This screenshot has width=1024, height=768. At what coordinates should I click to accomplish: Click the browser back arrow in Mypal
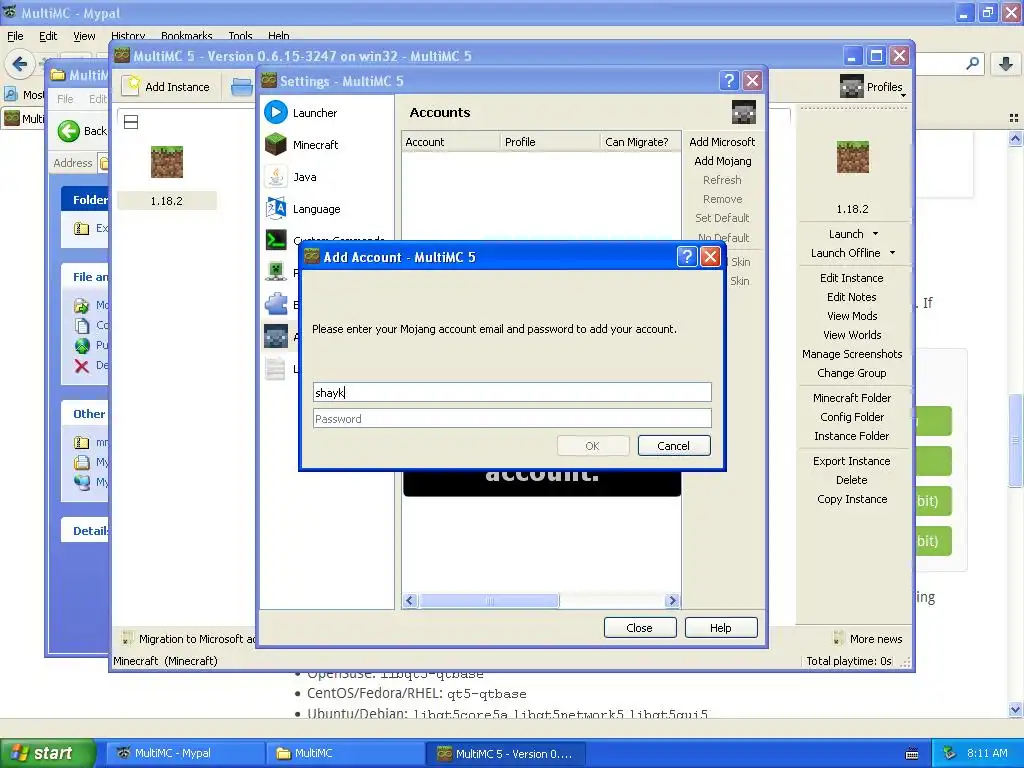point(20,64)
